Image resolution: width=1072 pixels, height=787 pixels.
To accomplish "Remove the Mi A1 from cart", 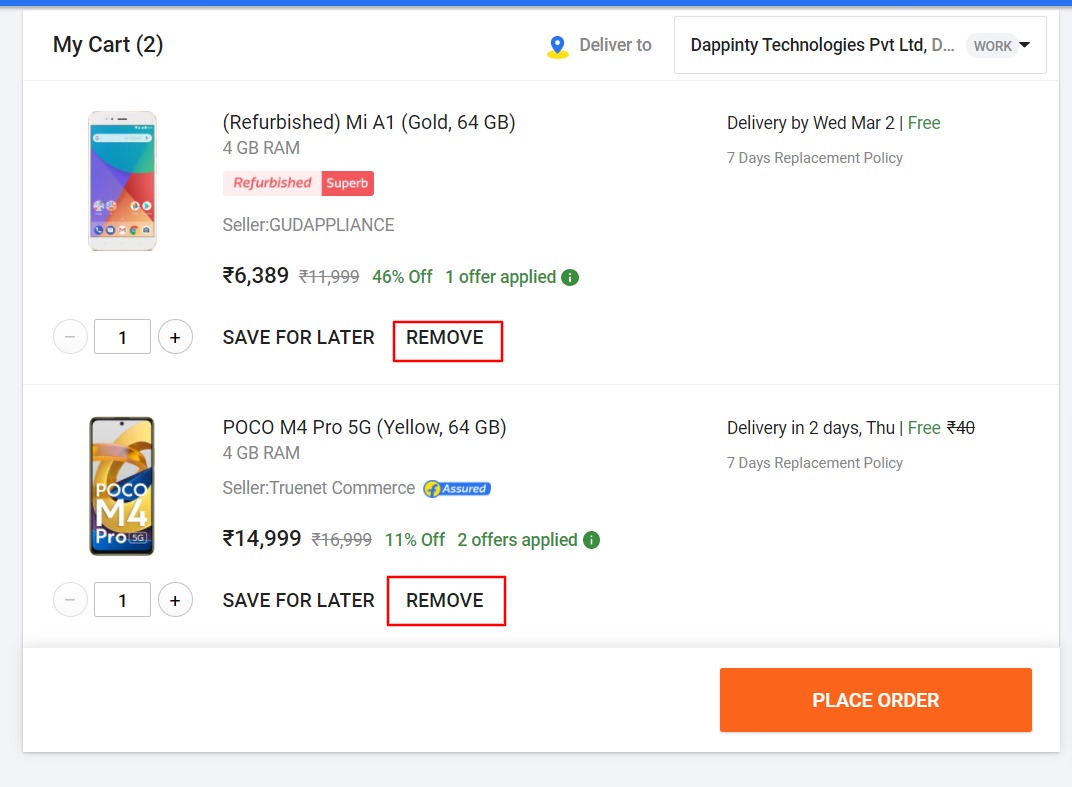I will 445,338.
